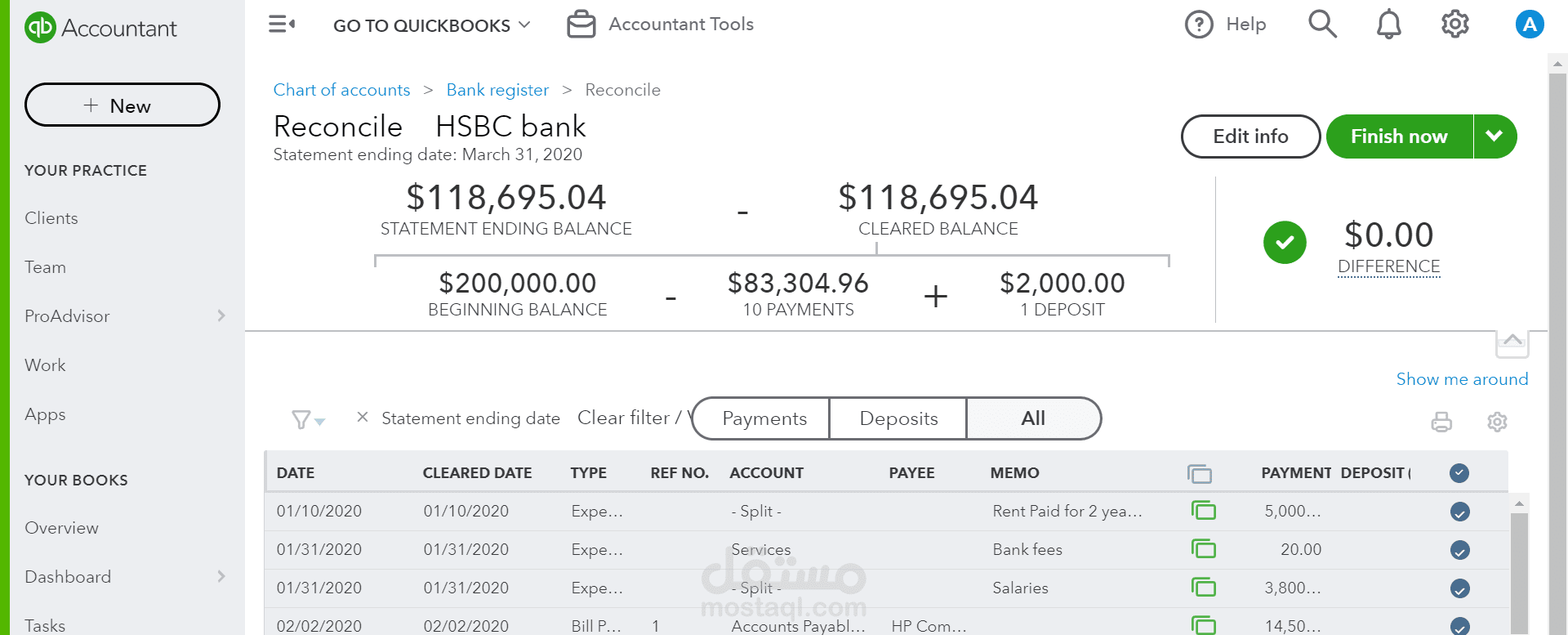Viewport: 1568px width, 635px height.
Task: Open the table column settings gear
Action: pyautogui.click(x=1497, y=422)
